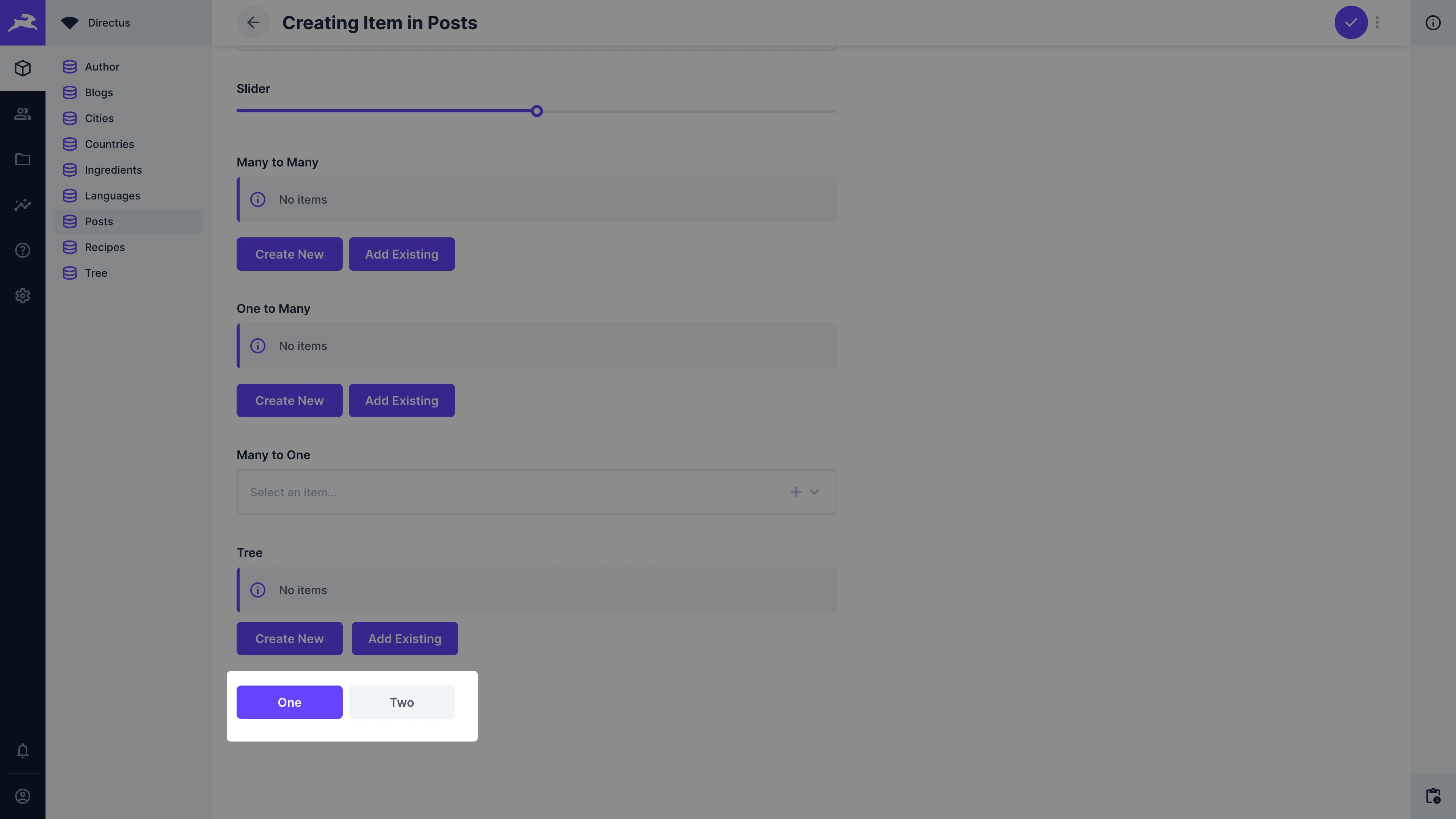Open the Settings gear icon
The image size is (1456, 819).
click(23, 296)
